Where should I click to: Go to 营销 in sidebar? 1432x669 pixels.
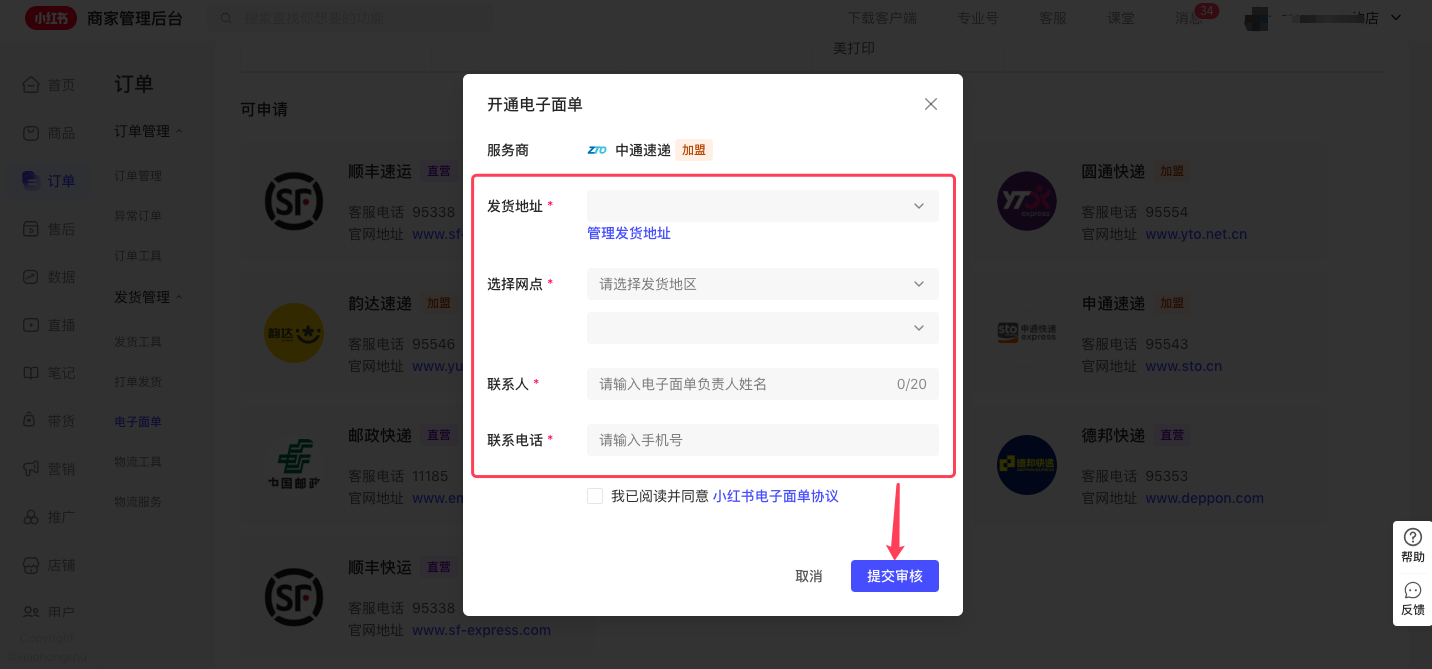coord(50,469)
